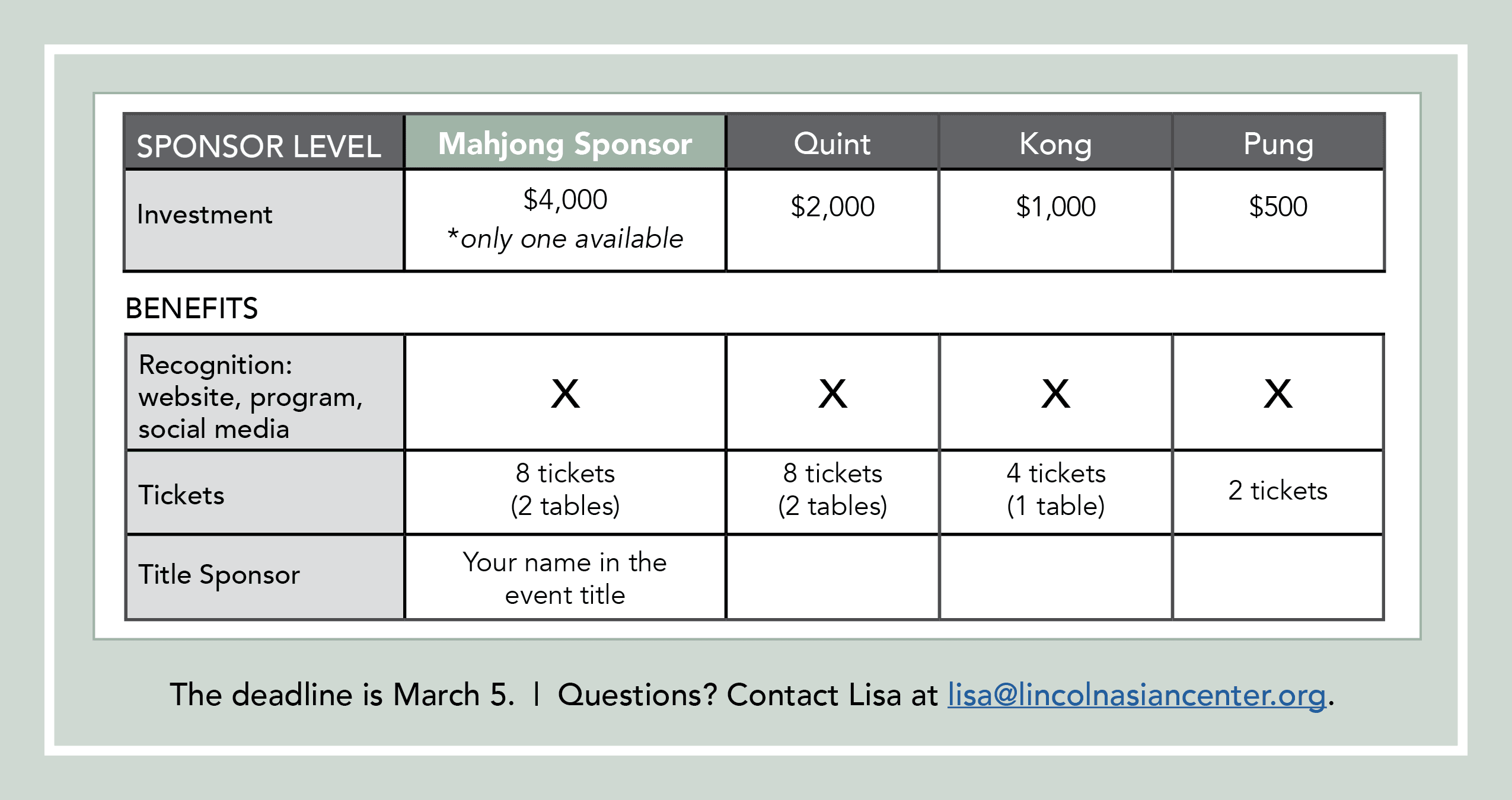Select the Kong column header
Image resolution: width=1512 pixels, height=800 pixels.
point(1055,144)
